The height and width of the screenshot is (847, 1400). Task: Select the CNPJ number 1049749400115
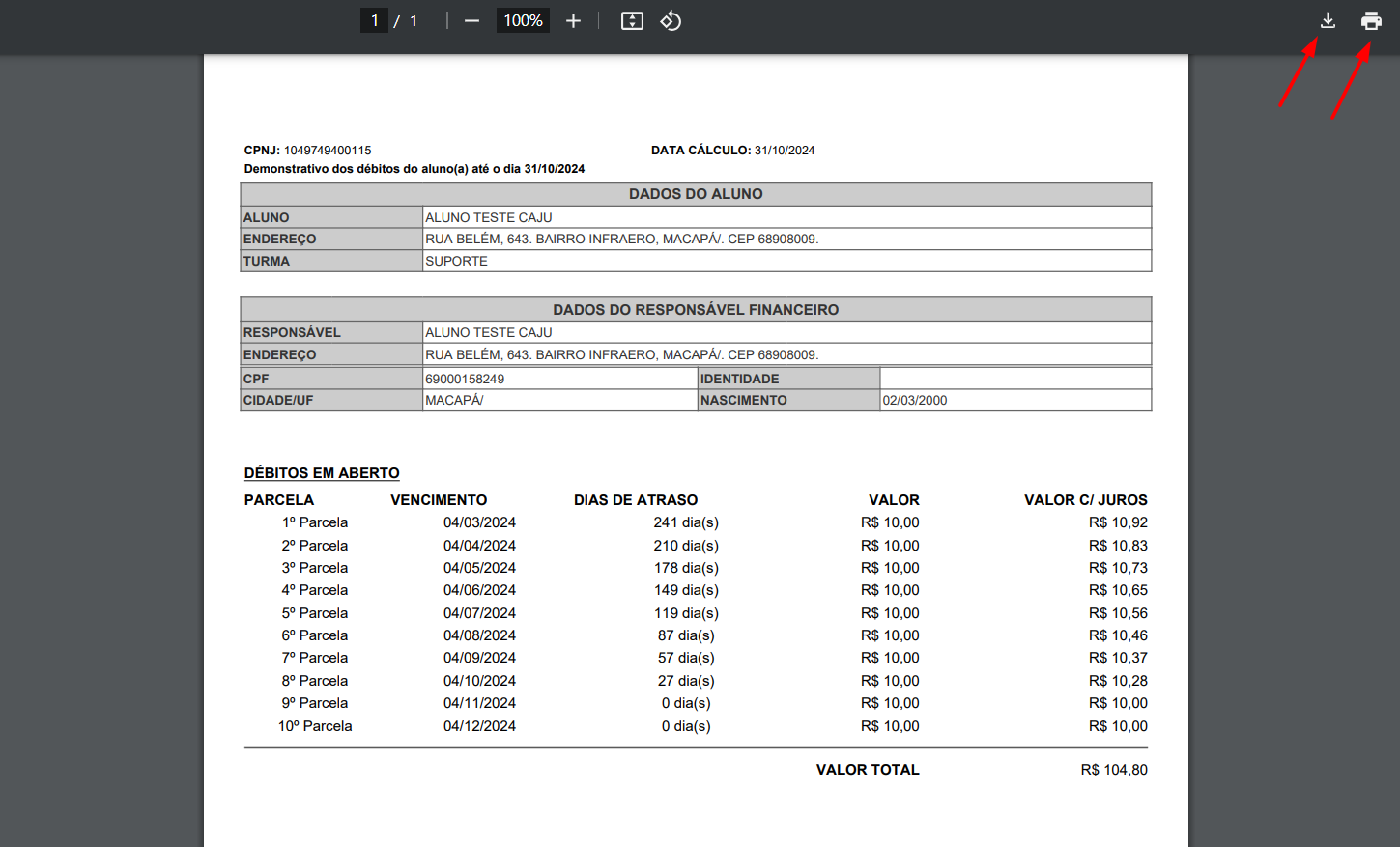pyautogui.click(x=328, y=150)
